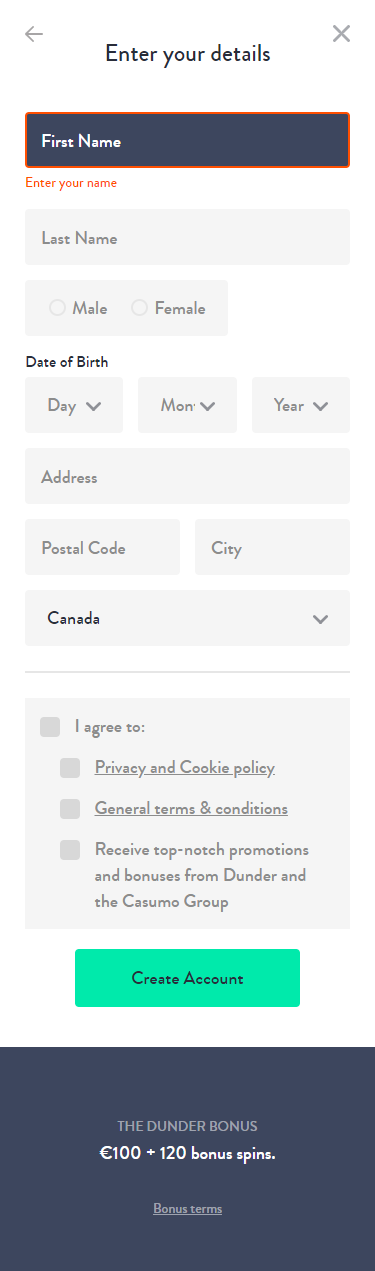
Task: Open the Privacy and Cookie policy link
Action: 185,768
